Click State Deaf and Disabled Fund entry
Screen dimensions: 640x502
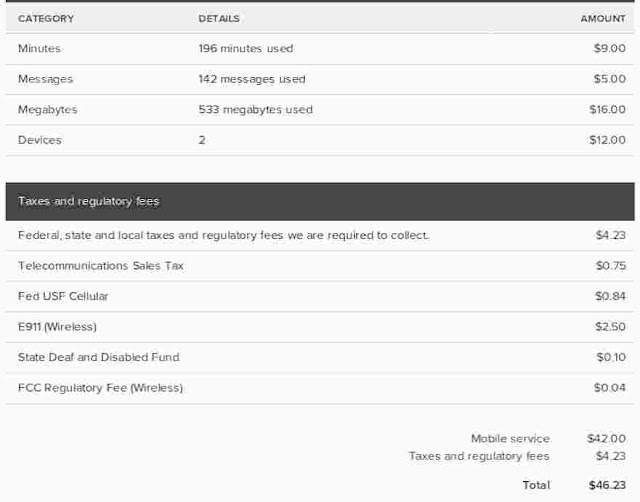coord(98,357)
